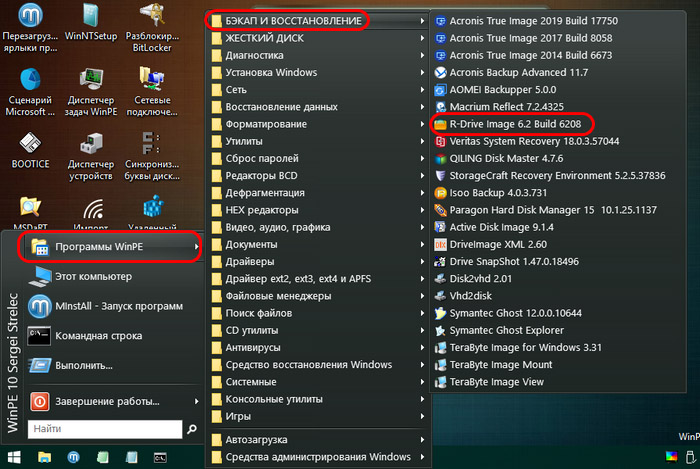
Task: Launch Acronis True Image 2017 Build 8058
Action: 524,38
